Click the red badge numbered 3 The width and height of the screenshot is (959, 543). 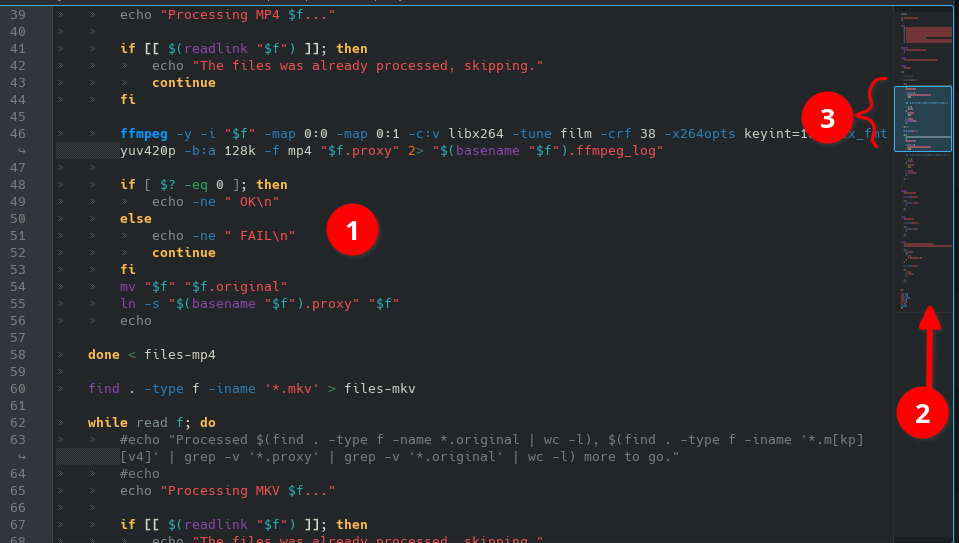tap(827, 118)
